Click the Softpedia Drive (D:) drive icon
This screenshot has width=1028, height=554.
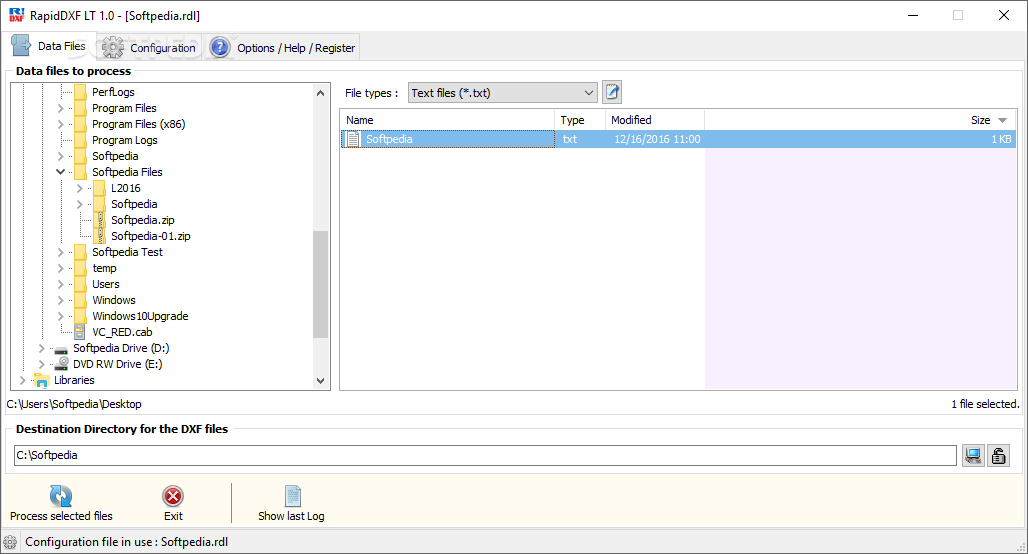[x=61, y=349]
